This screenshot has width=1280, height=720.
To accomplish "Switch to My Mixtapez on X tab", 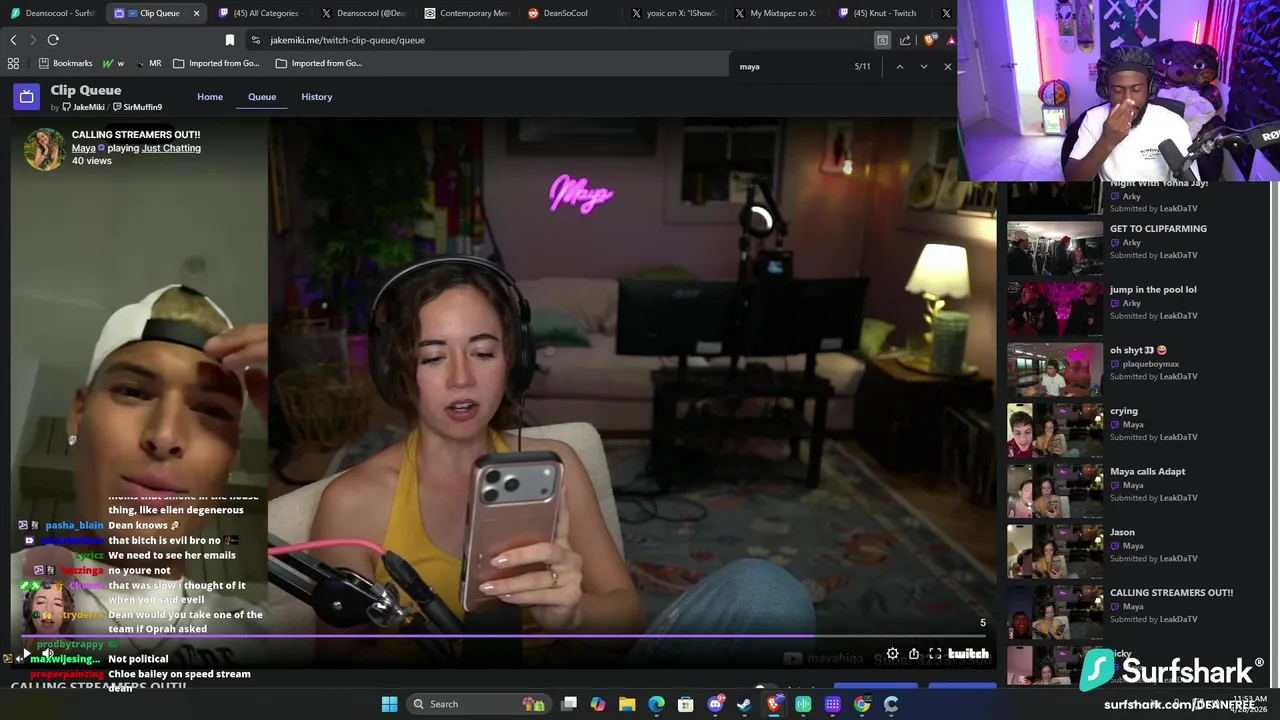I will click(777, 13).
